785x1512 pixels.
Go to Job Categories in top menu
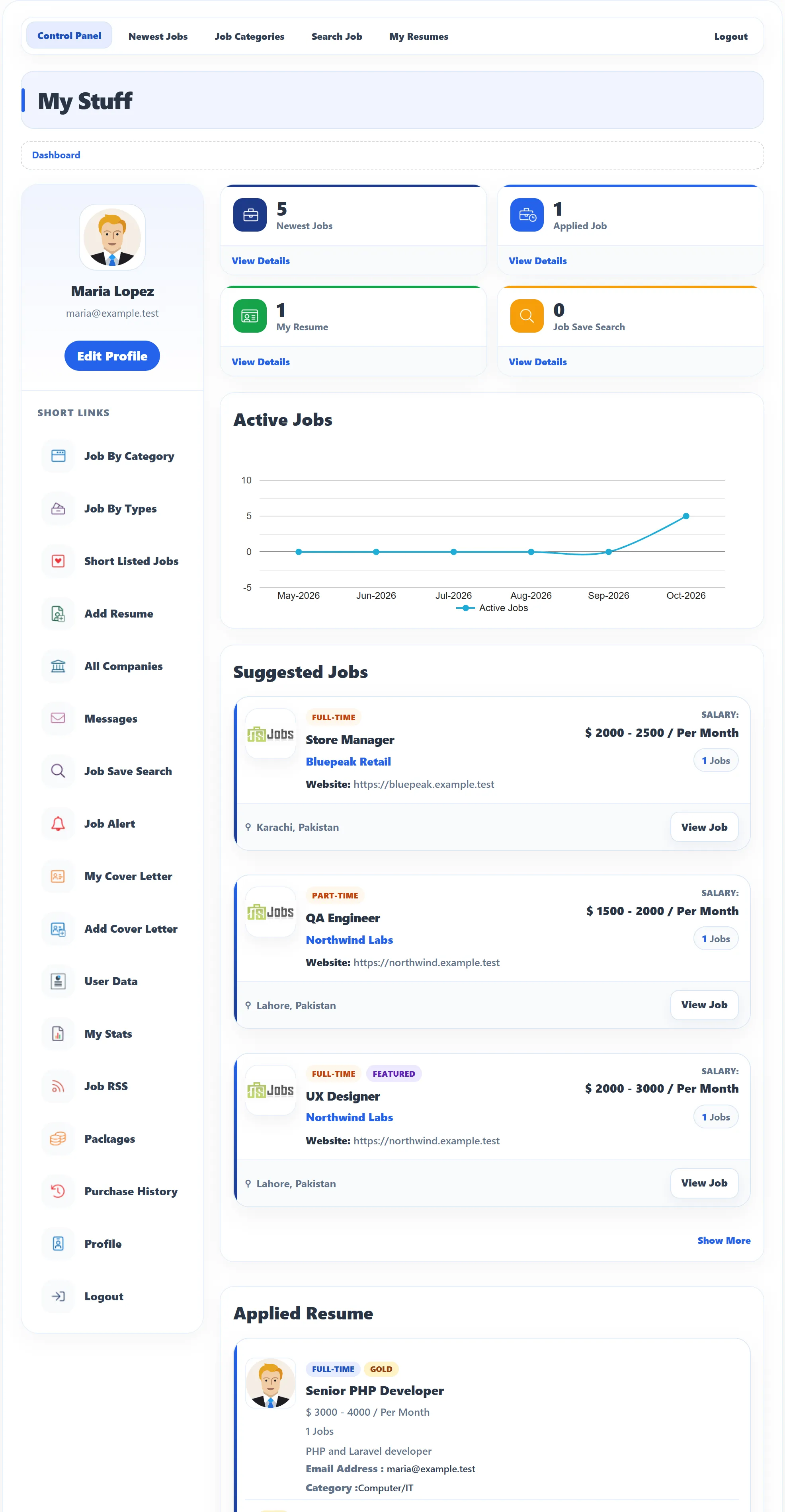pos(250,36)
